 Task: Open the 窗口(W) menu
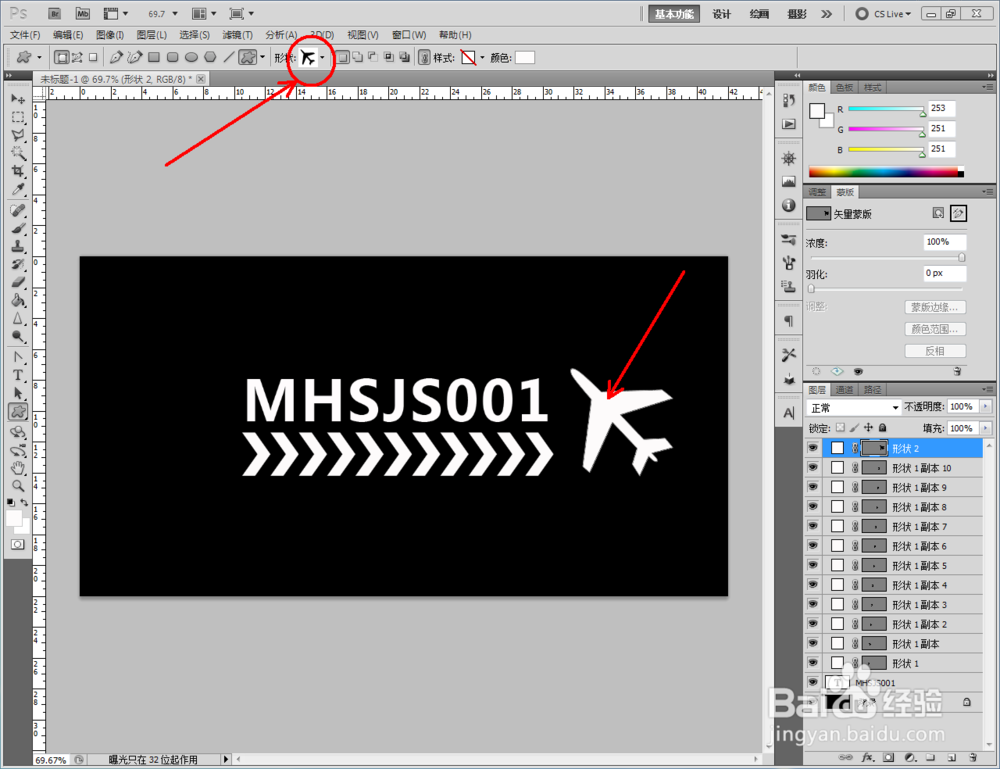coord(409,35)
